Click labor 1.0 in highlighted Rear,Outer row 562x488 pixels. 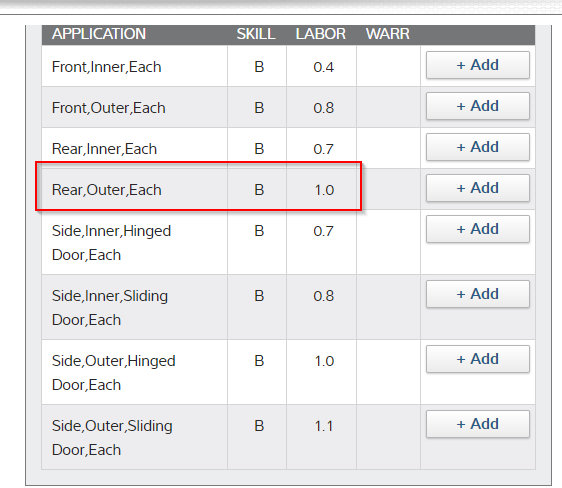click(324, 190)
